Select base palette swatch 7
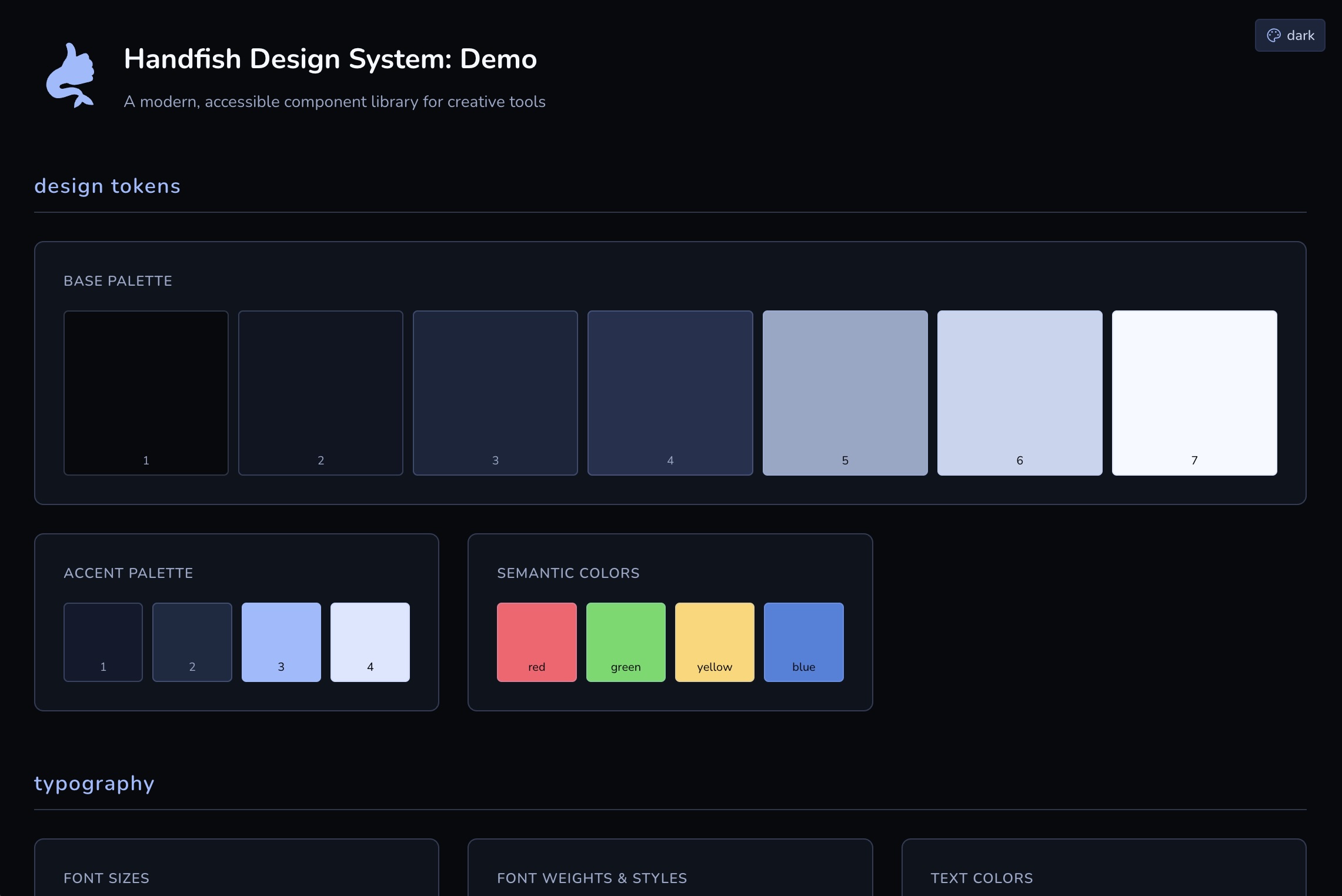 click(x=1194, y=393)
